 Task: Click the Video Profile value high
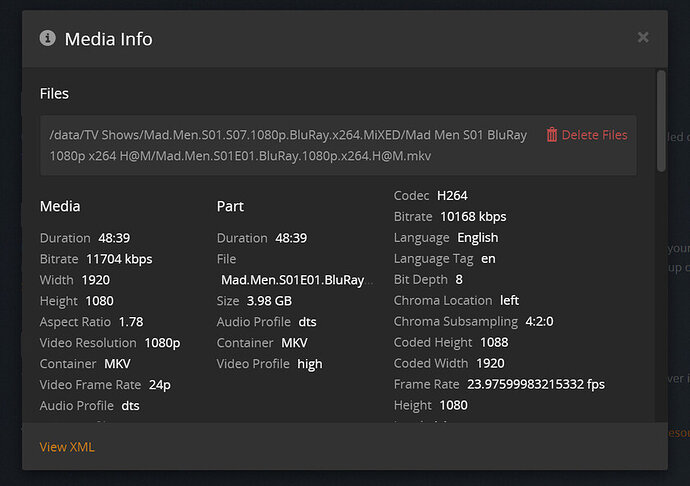tap(310, 364)
